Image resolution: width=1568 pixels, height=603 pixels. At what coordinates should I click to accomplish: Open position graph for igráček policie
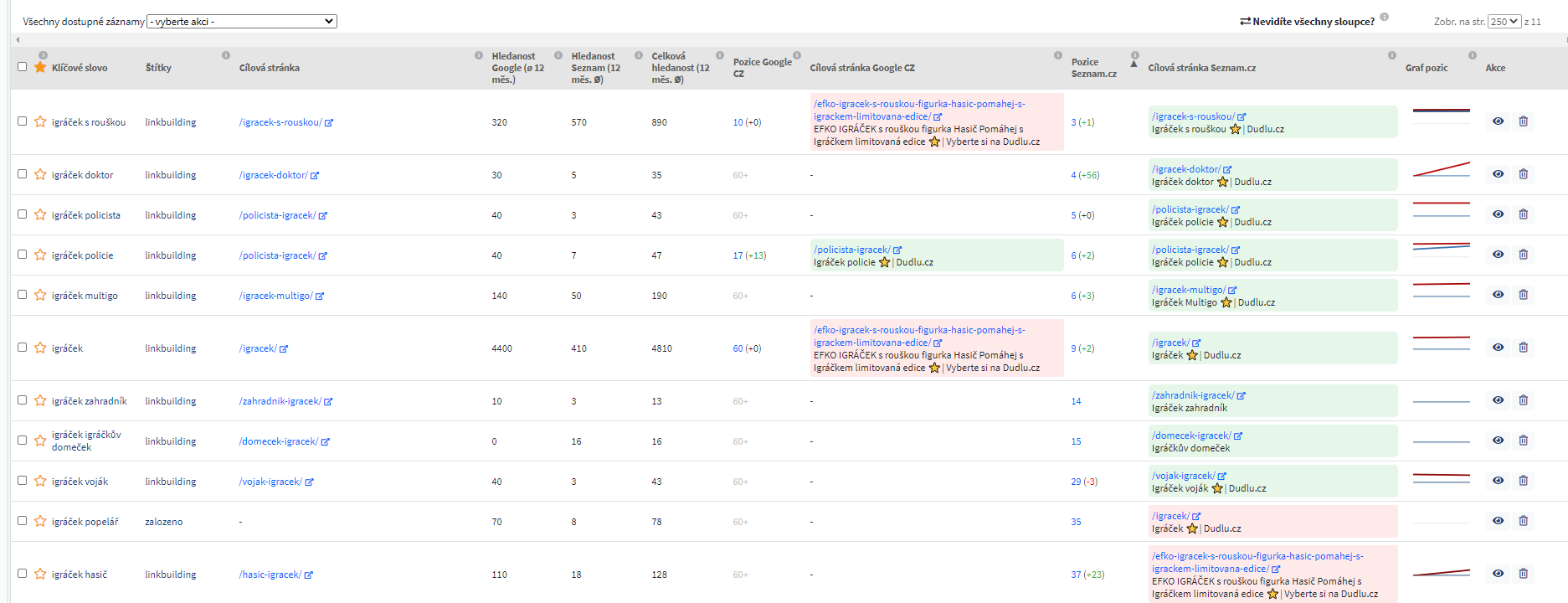click(x=1441, y=247)
